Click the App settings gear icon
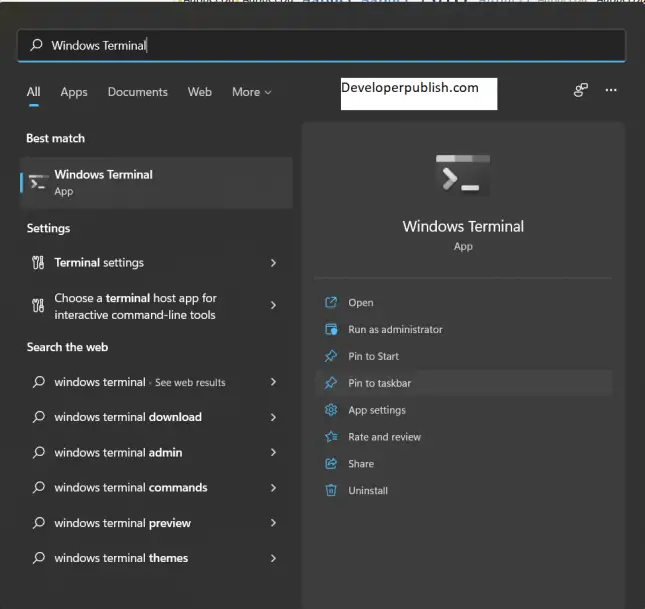The height and width of the screenshot is (609, 645). (331, 410)
